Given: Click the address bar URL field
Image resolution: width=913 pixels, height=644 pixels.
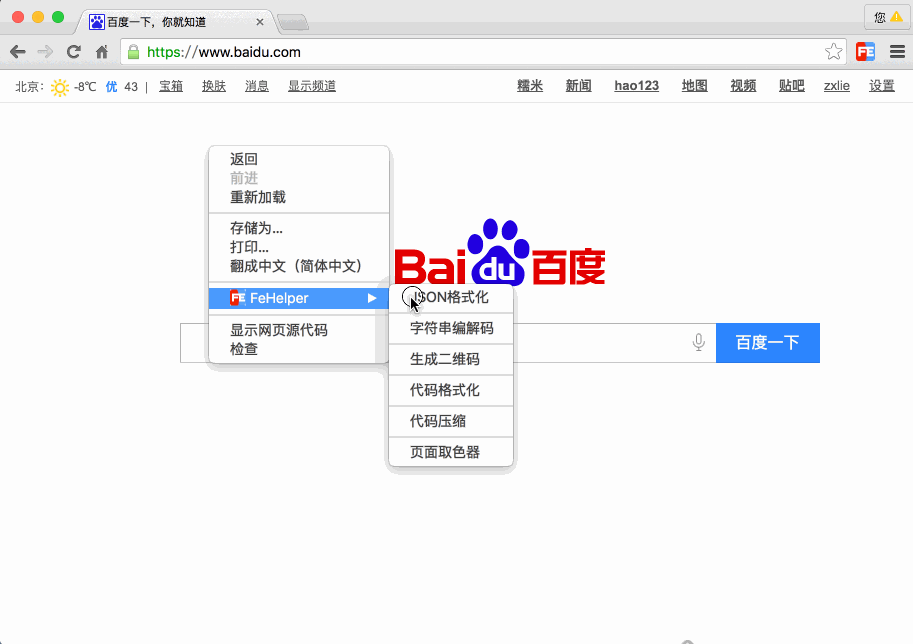Looking at the screenshot, I should (x=483, y=52).
